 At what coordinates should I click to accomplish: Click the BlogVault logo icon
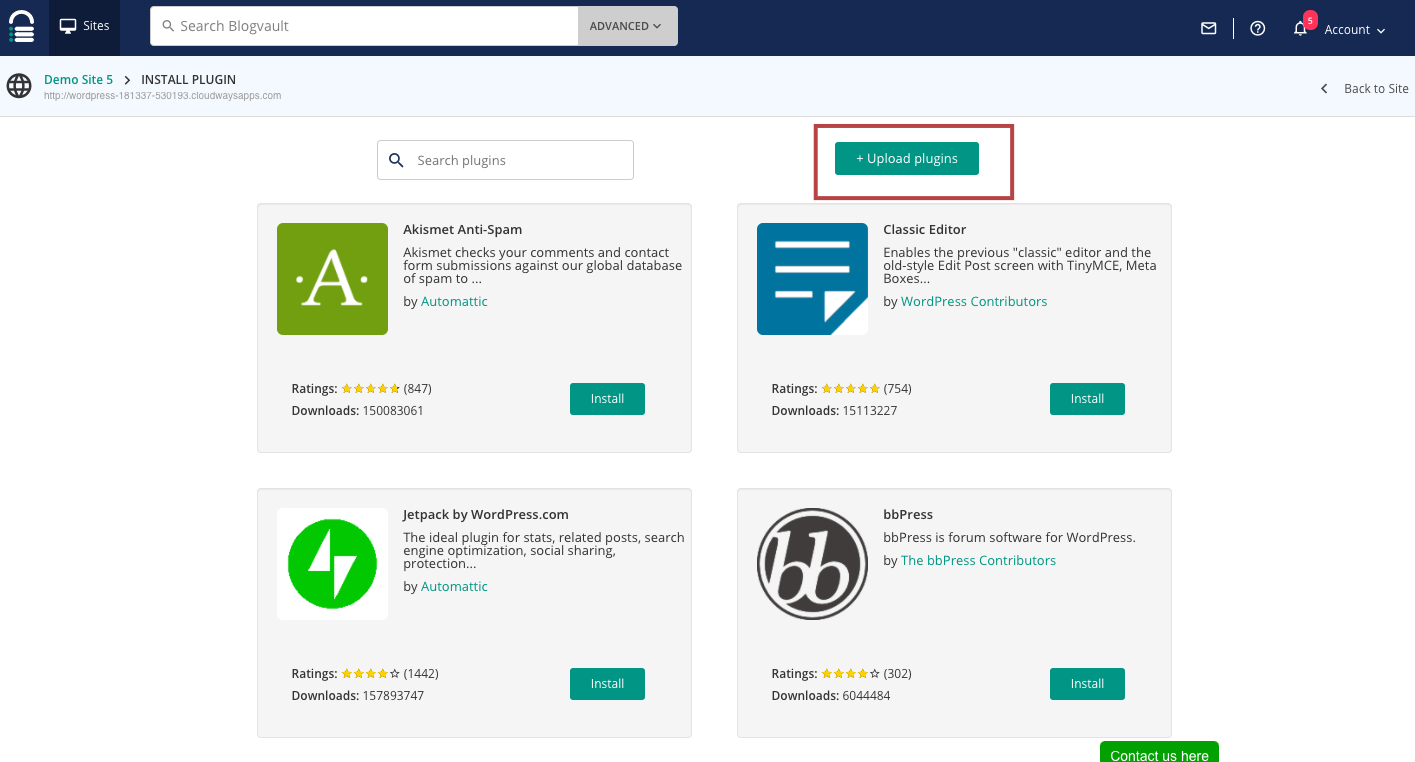tap(22, 27)
